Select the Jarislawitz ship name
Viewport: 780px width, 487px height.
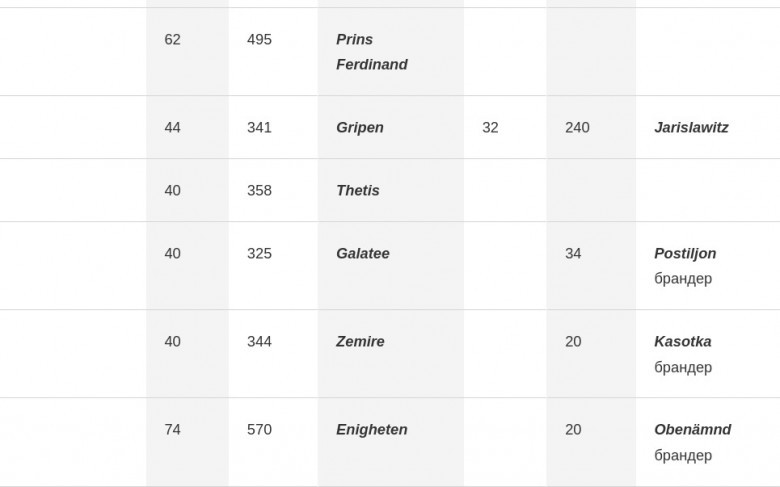(691, 127)
